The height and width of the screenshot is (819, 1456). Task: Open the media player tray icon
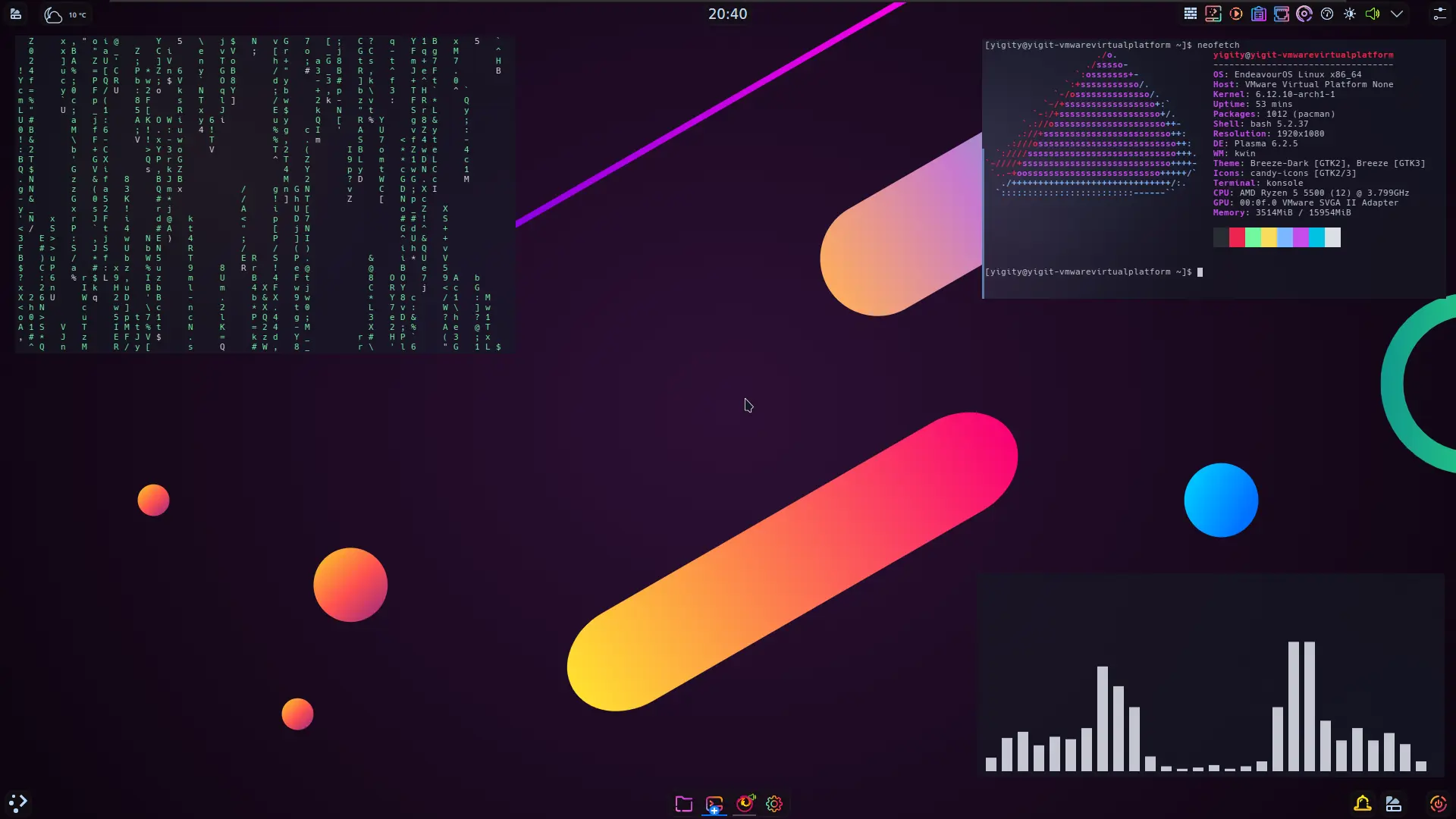1236,14
